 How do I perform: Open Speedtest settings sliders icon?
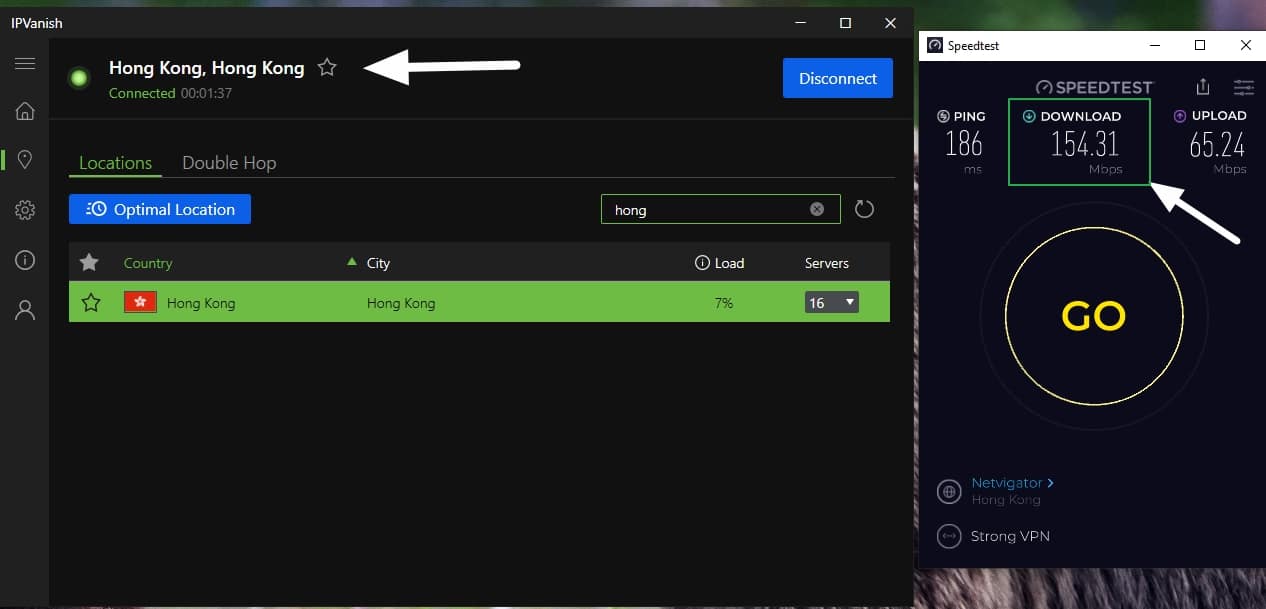(1243, 87)
